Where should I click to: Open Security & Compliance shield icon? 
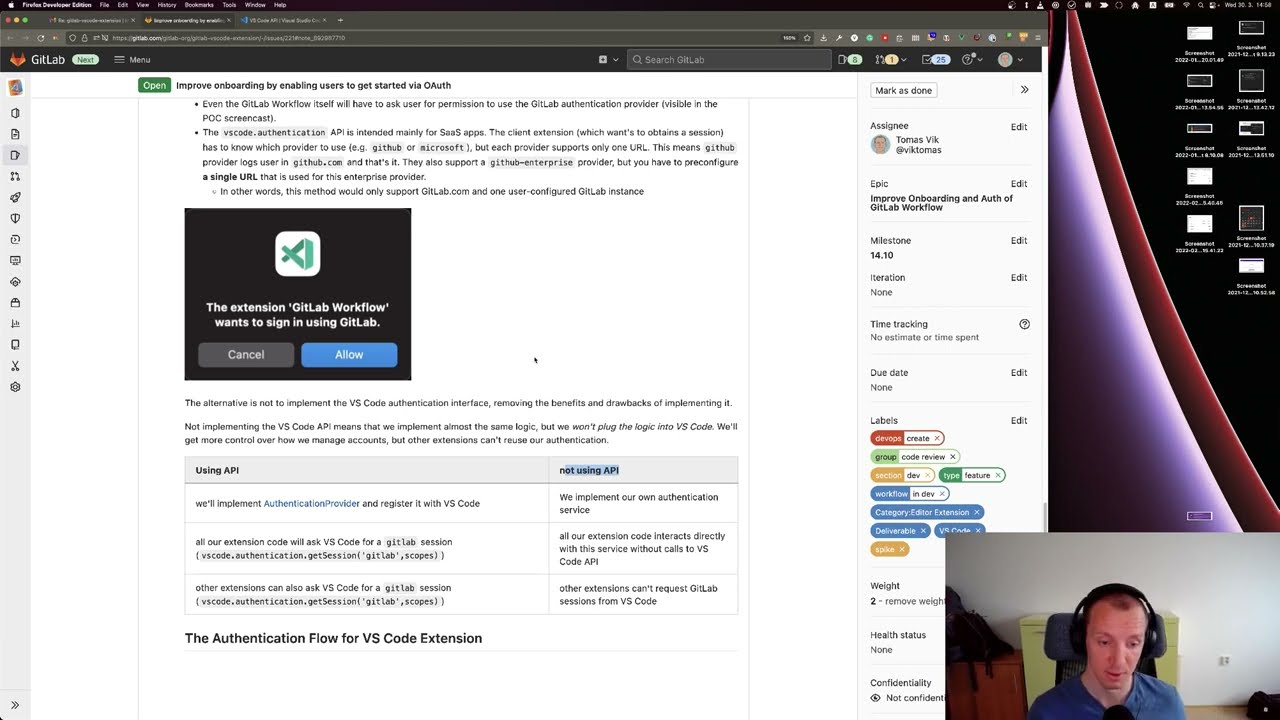[x=15, y=218]
